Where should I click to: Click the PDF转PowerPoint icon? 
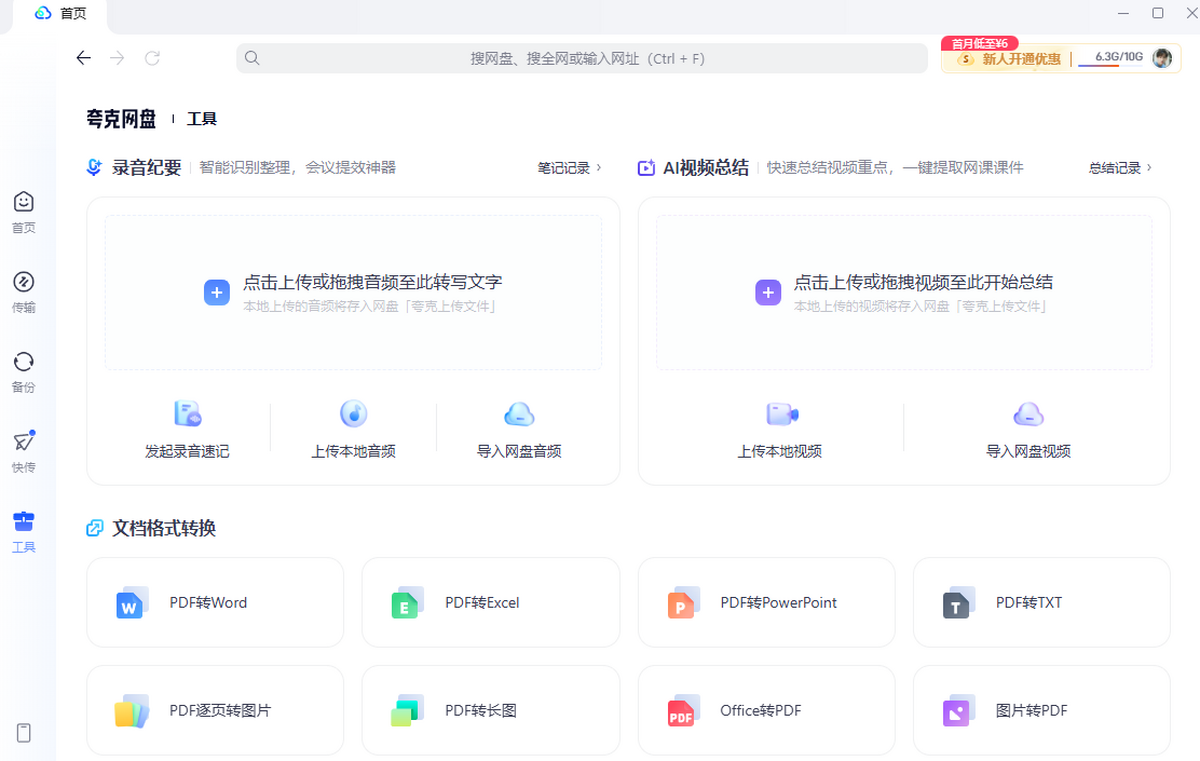click(683, 602)
